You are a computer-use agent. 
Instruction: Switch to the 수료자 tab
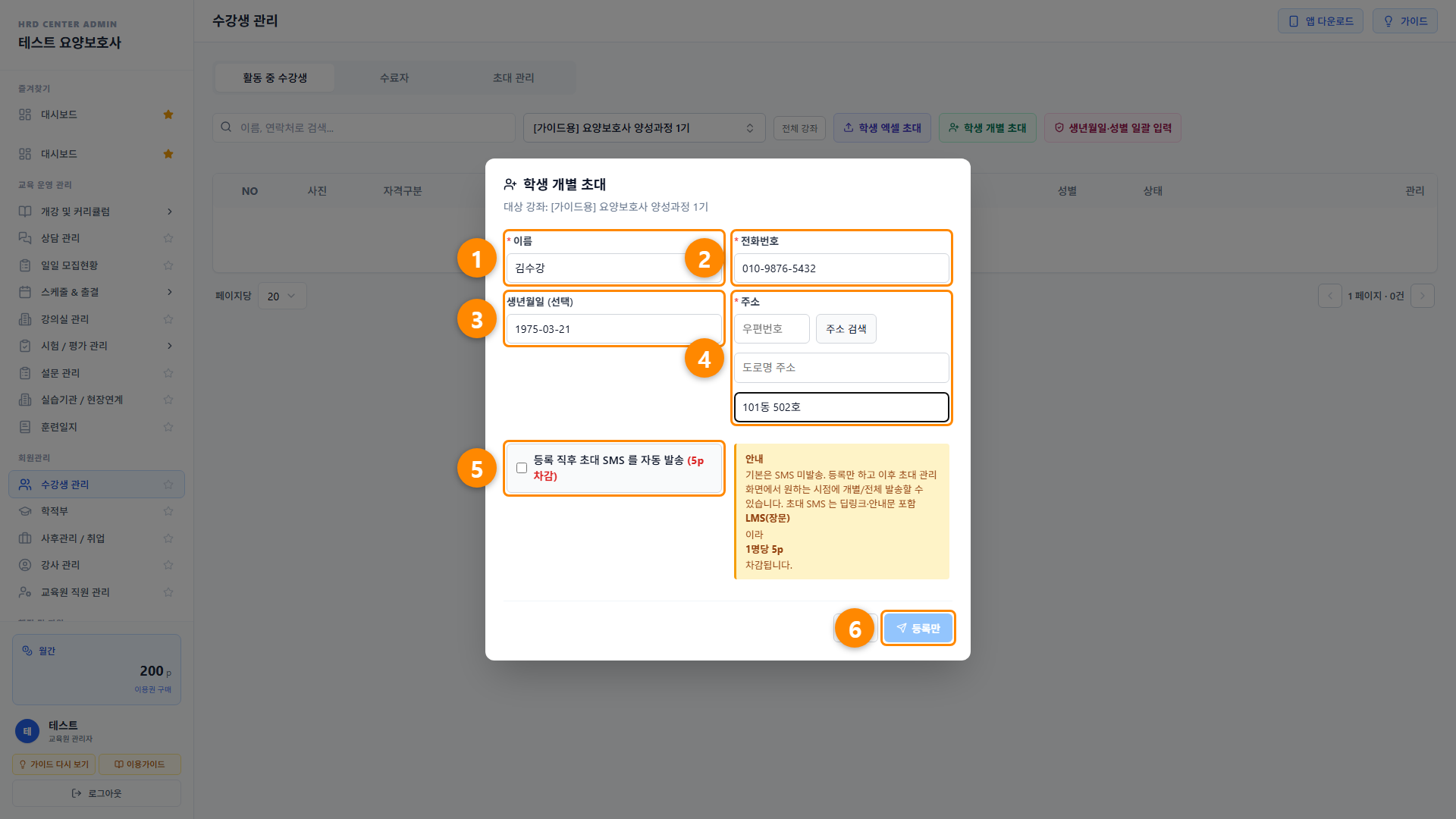click(394, 77)
